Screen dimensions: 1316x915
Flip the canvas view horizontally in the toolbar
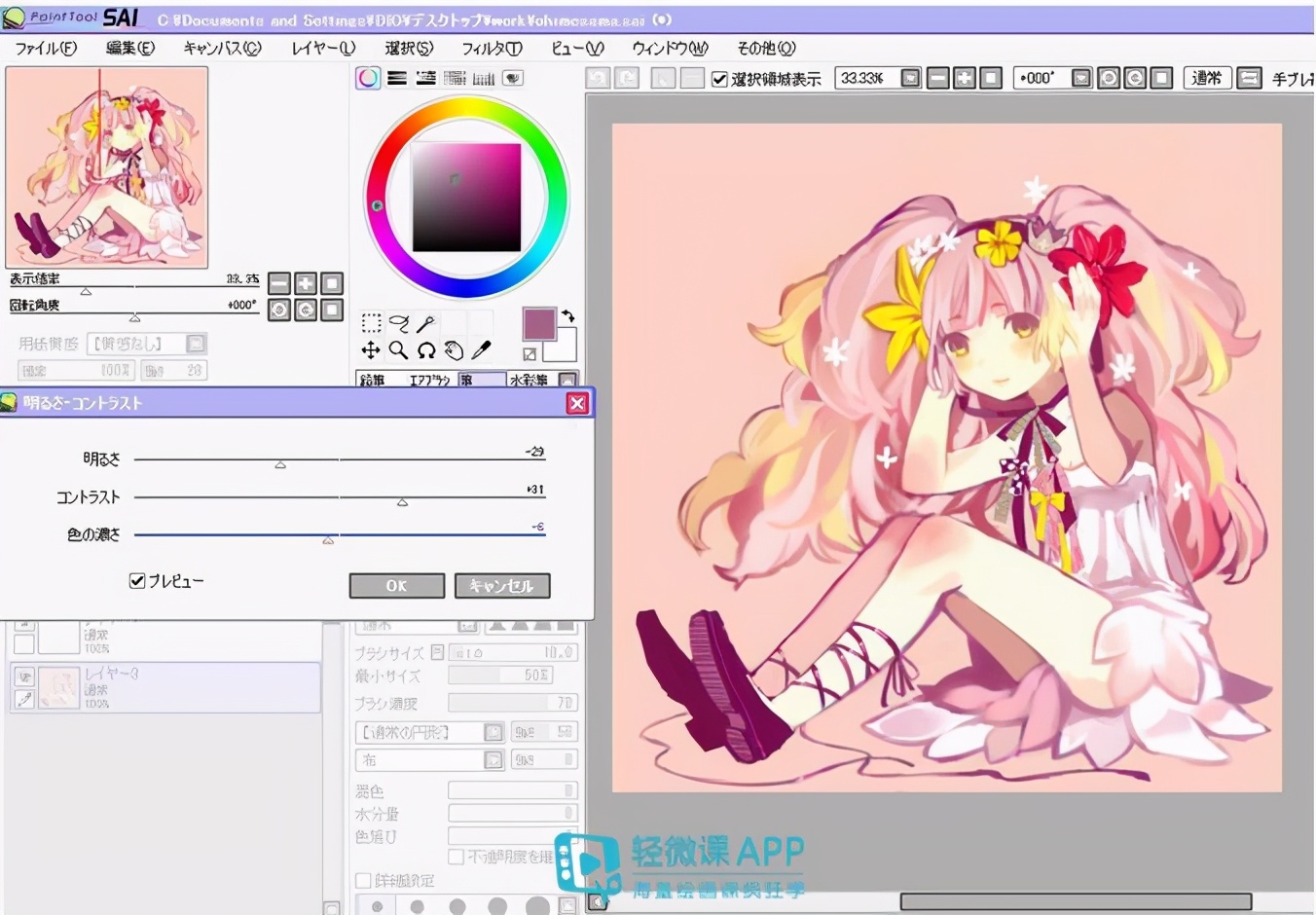coord(1251,79)
